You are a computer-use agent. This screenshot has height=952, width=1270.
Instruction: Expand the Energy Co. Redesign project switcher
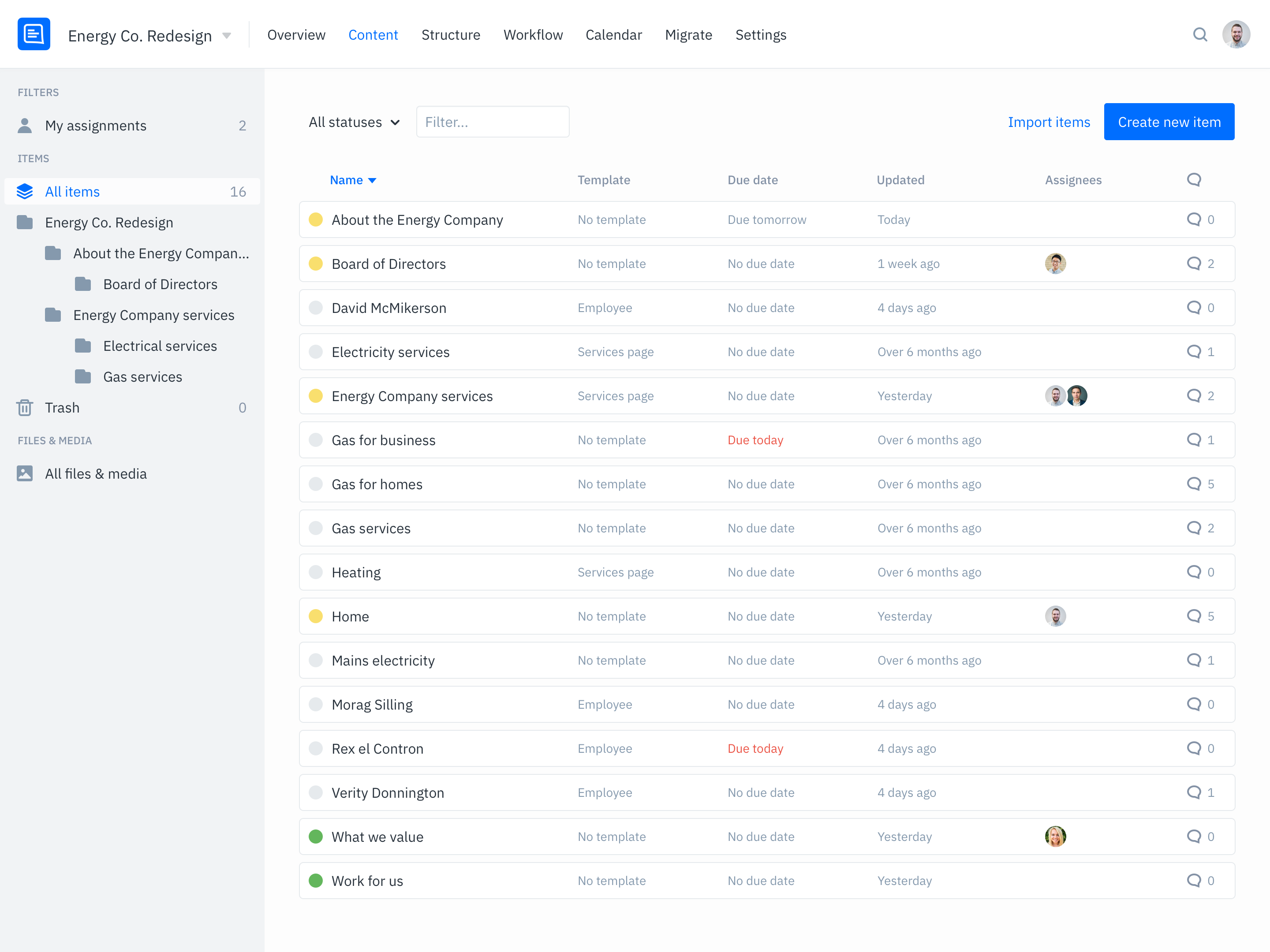[226, 36]
